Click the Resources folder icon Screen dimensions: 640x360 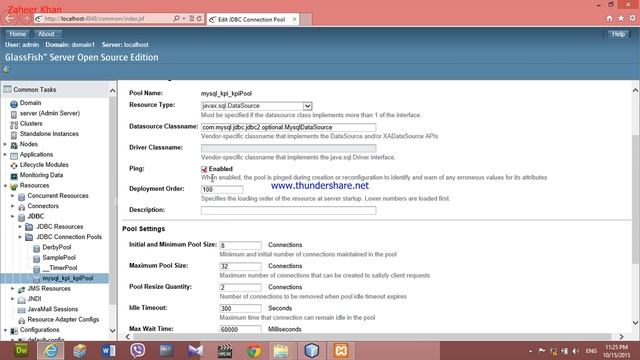14,186
